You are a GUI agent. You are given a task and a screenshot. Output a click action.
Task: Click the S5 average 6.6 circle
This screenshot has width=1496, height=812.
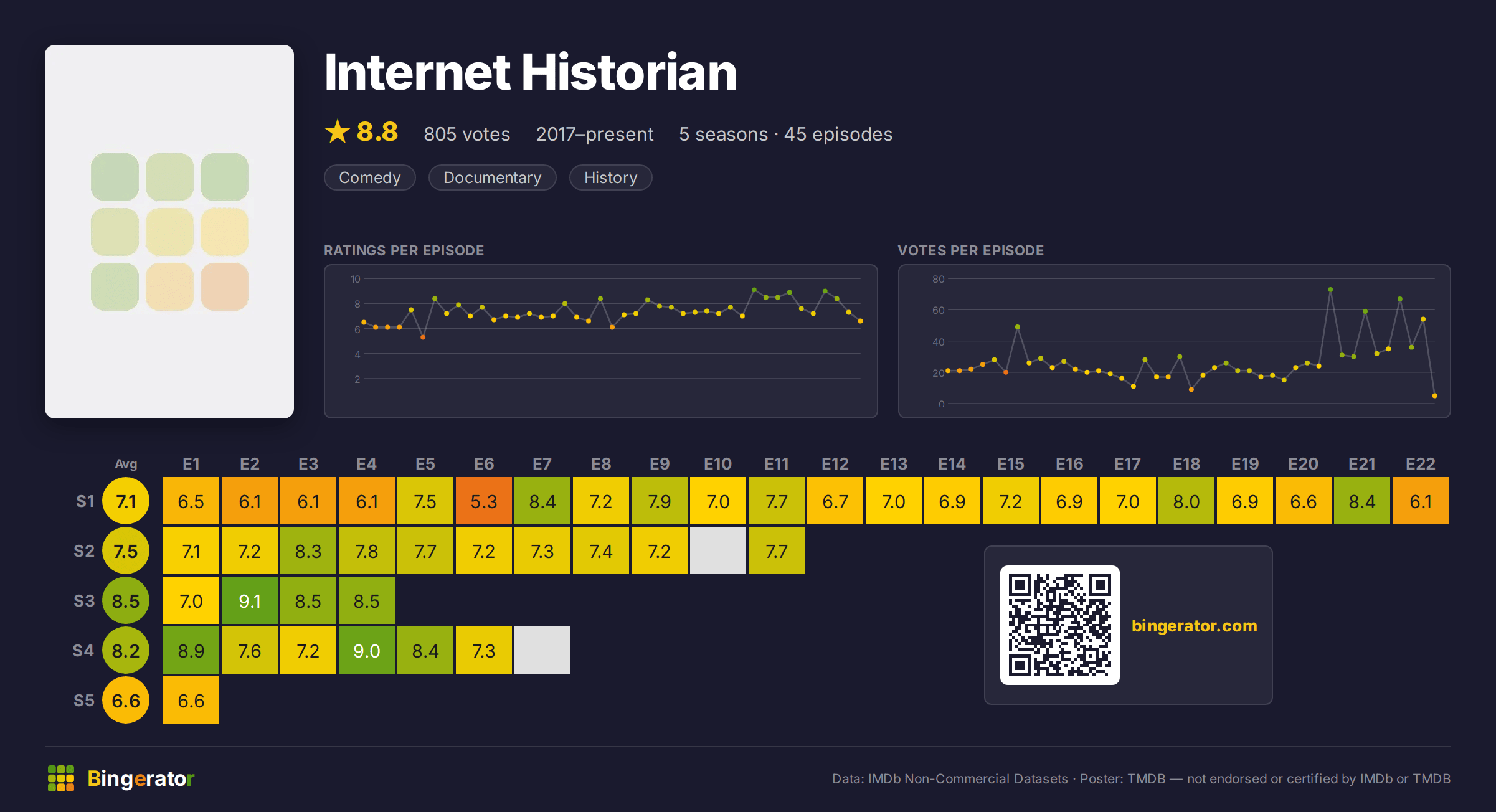pyautogui.click(x=126, y=700)
